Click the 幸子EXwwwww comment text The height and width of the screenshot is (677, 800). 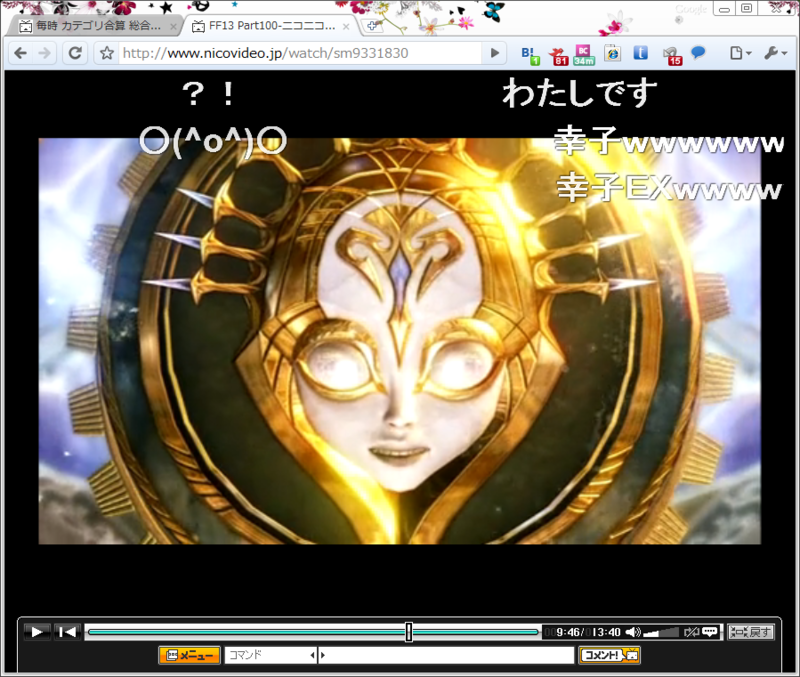tap(668, 188)
